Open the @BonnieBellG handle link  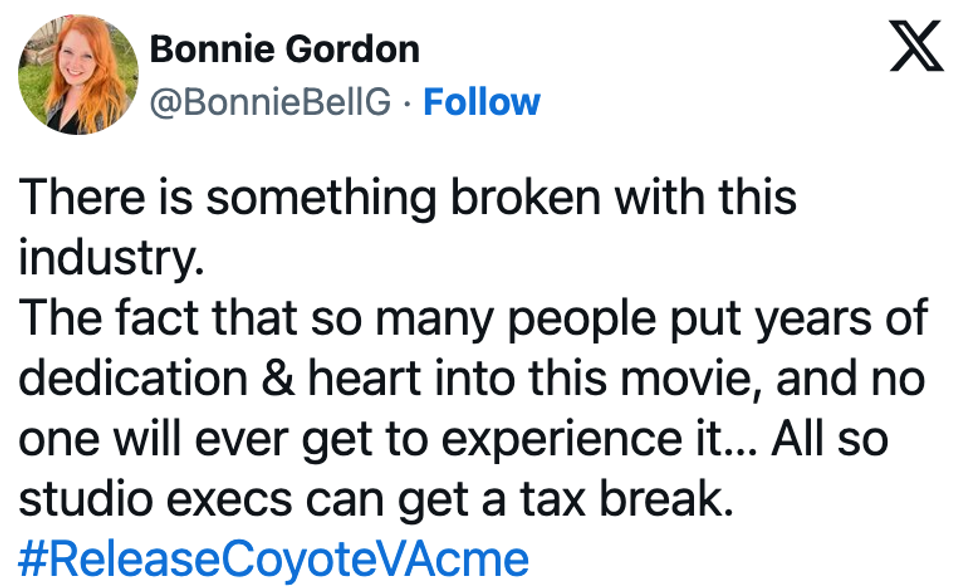tap(269, 101)
